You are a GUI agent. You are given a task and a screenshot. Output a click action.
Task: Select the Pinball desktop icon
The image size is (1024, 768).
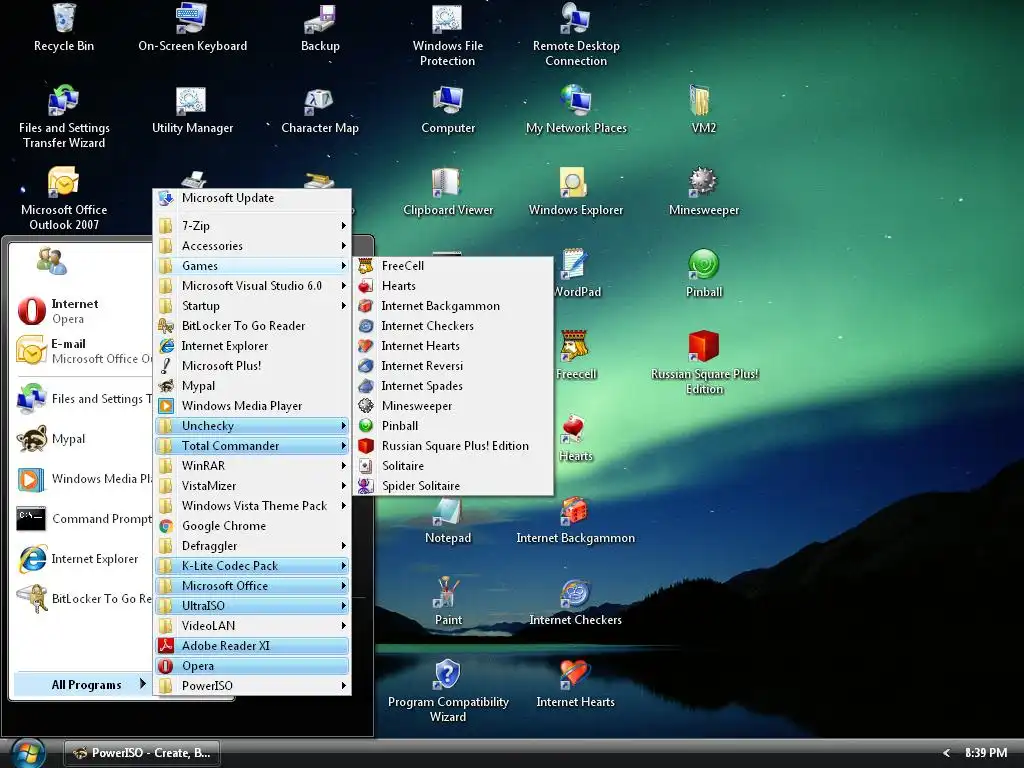pos(703,274)
